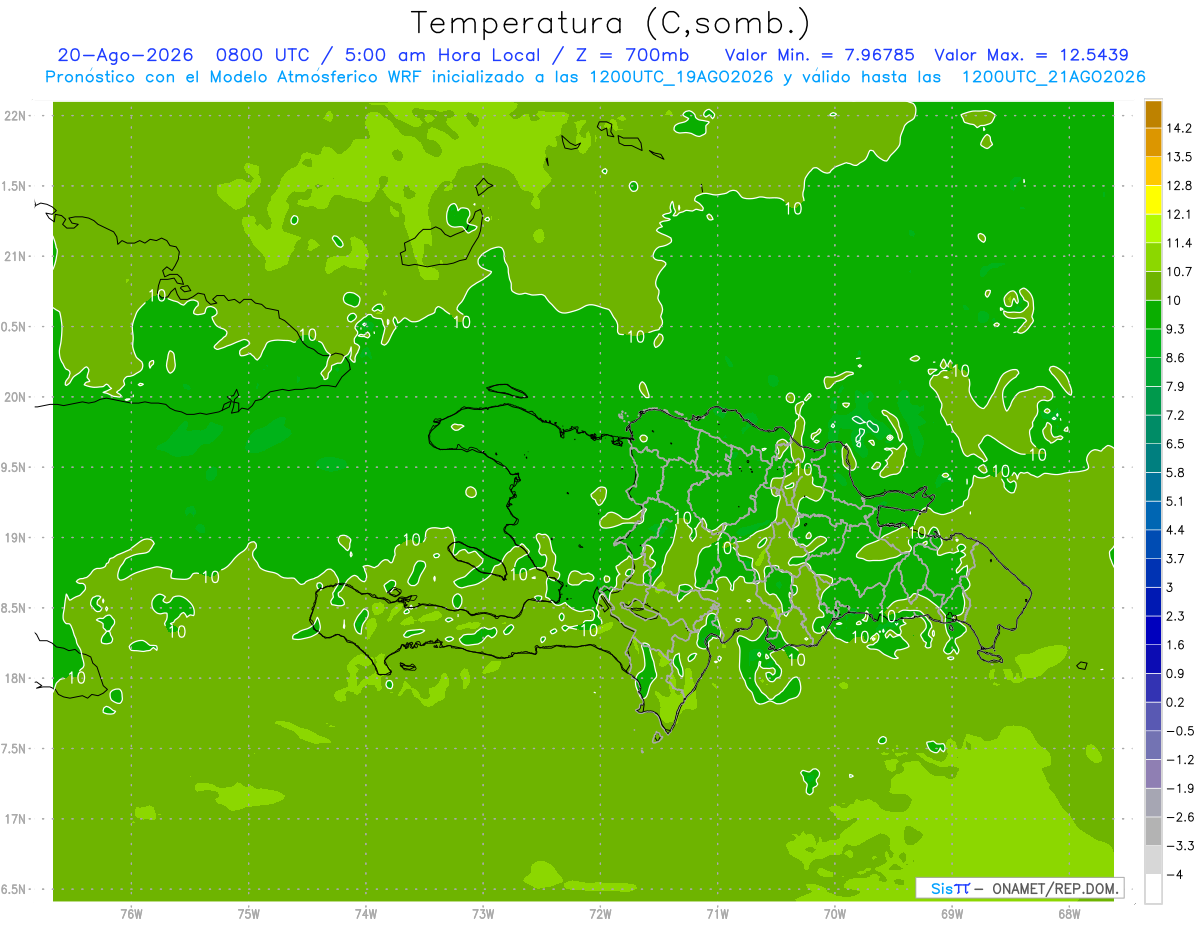This screenshot has width=1200, height=927.
Task: Click the '7.2' value on color scale
Action: click(x=1176, y=415)
